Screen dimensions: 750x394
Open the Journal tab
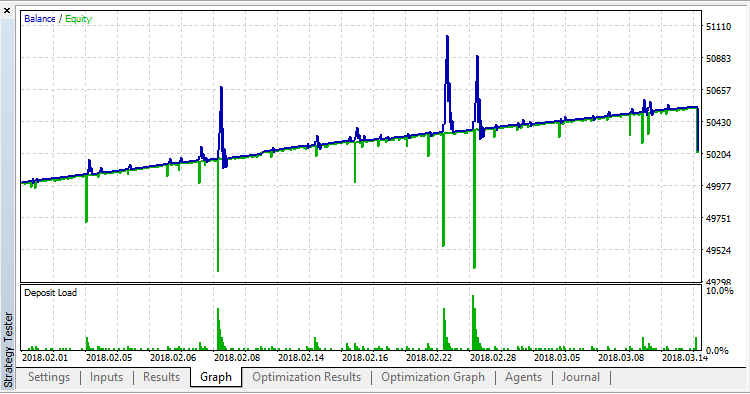point(581,377)
